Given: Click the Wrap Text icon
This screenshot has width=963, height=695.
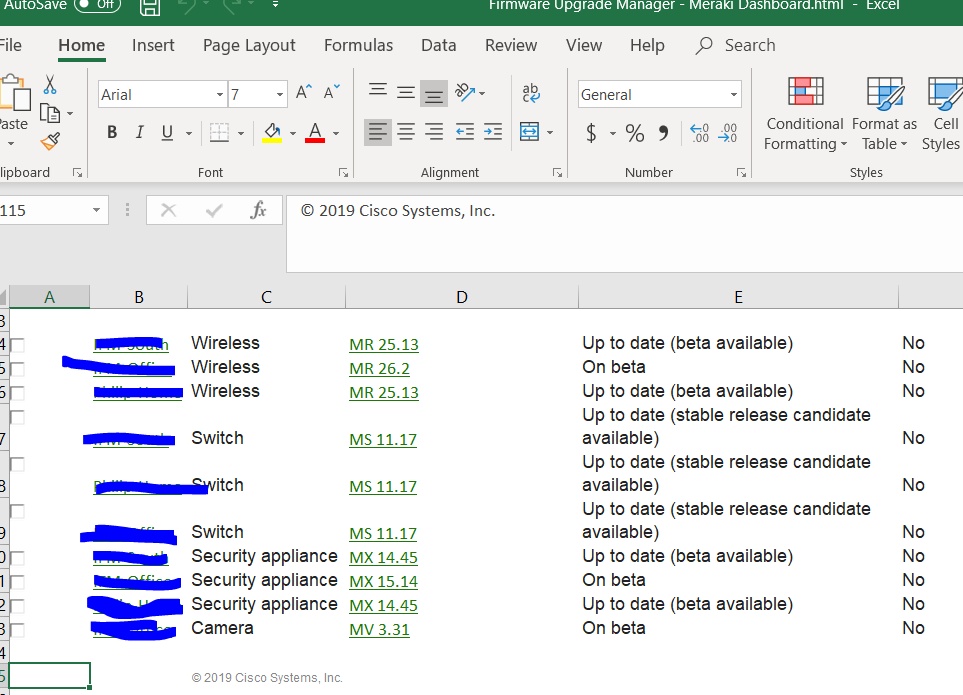Looking at the screenshot, I should 530,94.
